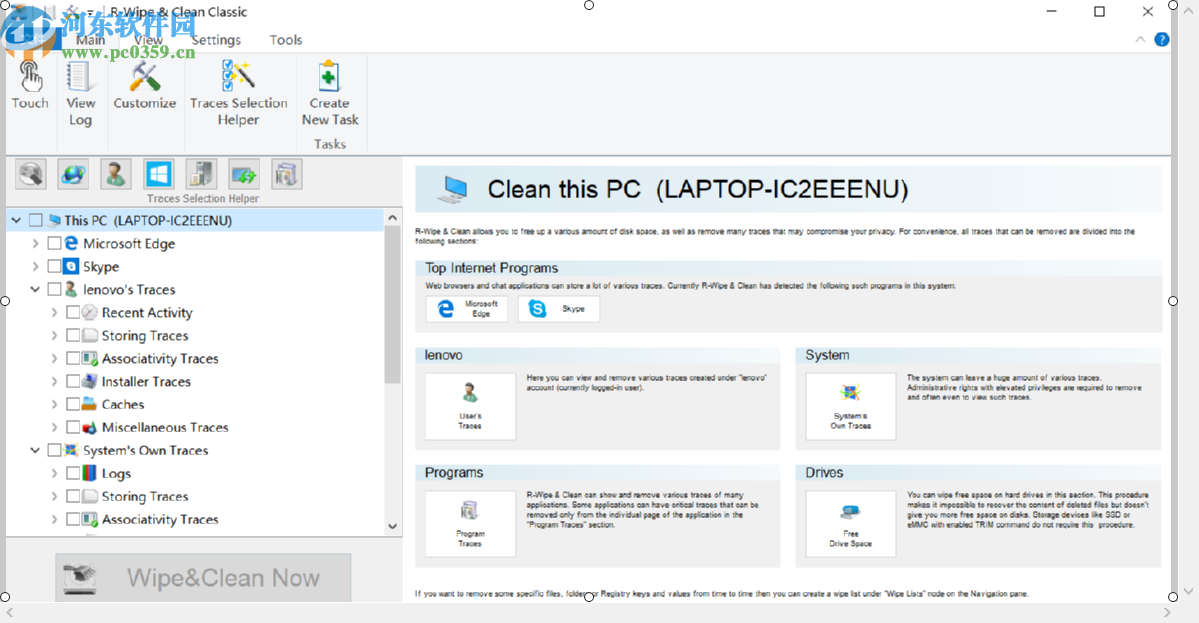Click the Skype tile in Top Internet Programs

[559, 309]
